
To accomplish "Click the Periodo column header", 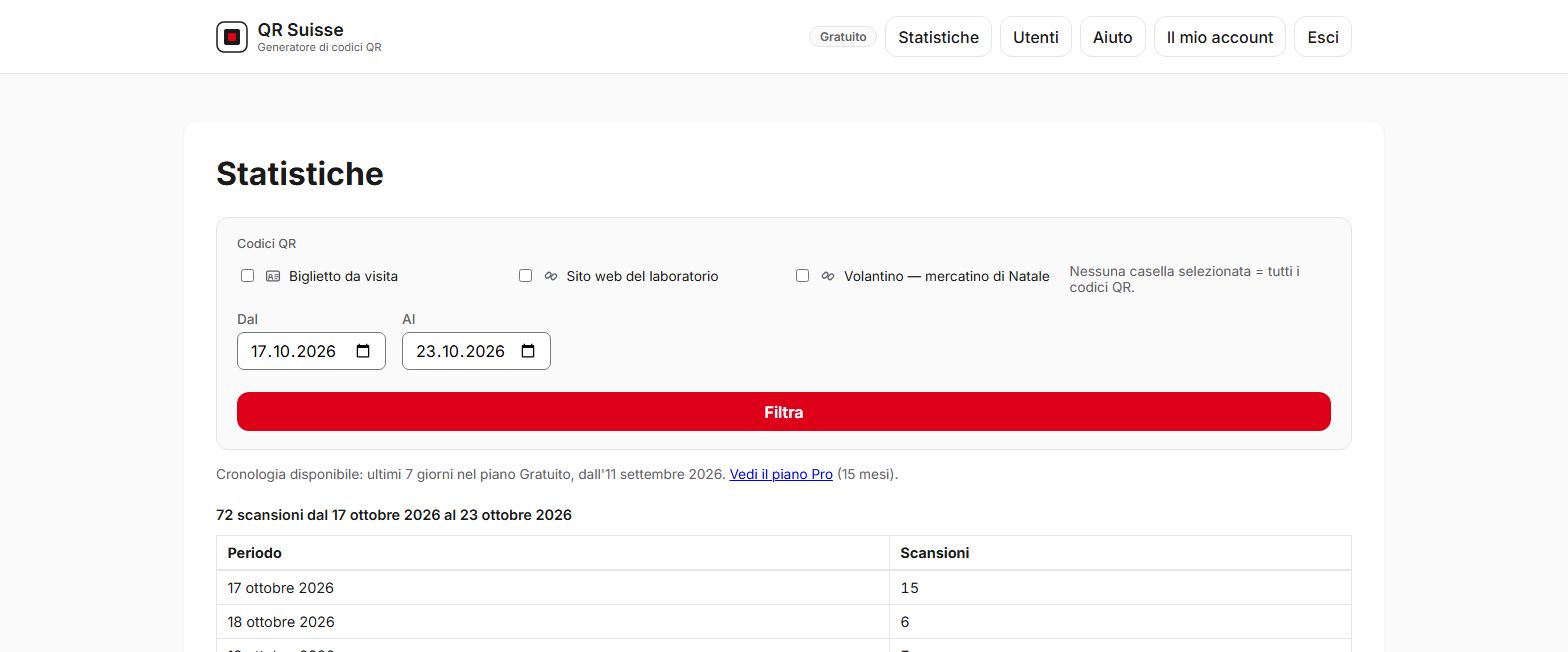I will pyautogui.click(x=553, y=553).
